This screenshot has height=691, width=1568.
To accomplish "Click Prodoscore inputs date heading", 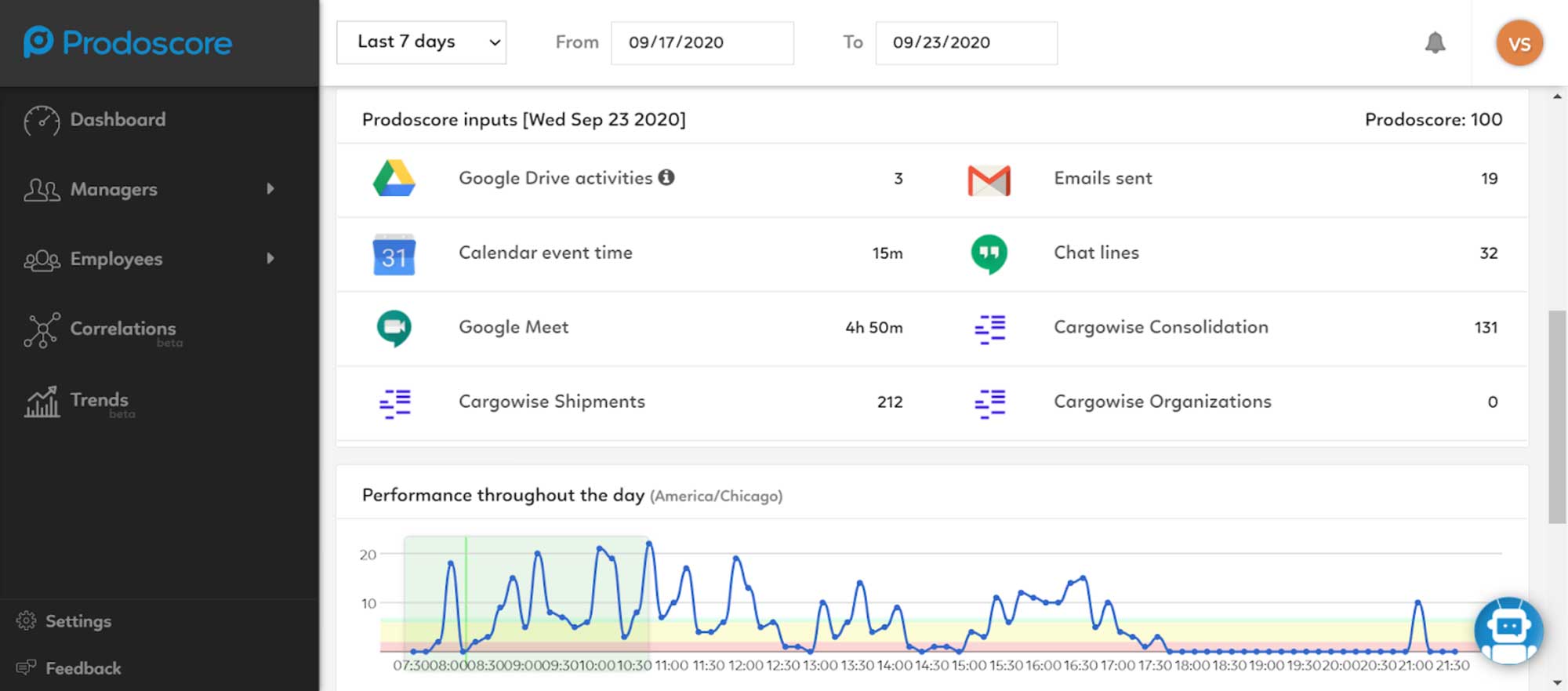I will pyautogui.click(x=524, y=119).
